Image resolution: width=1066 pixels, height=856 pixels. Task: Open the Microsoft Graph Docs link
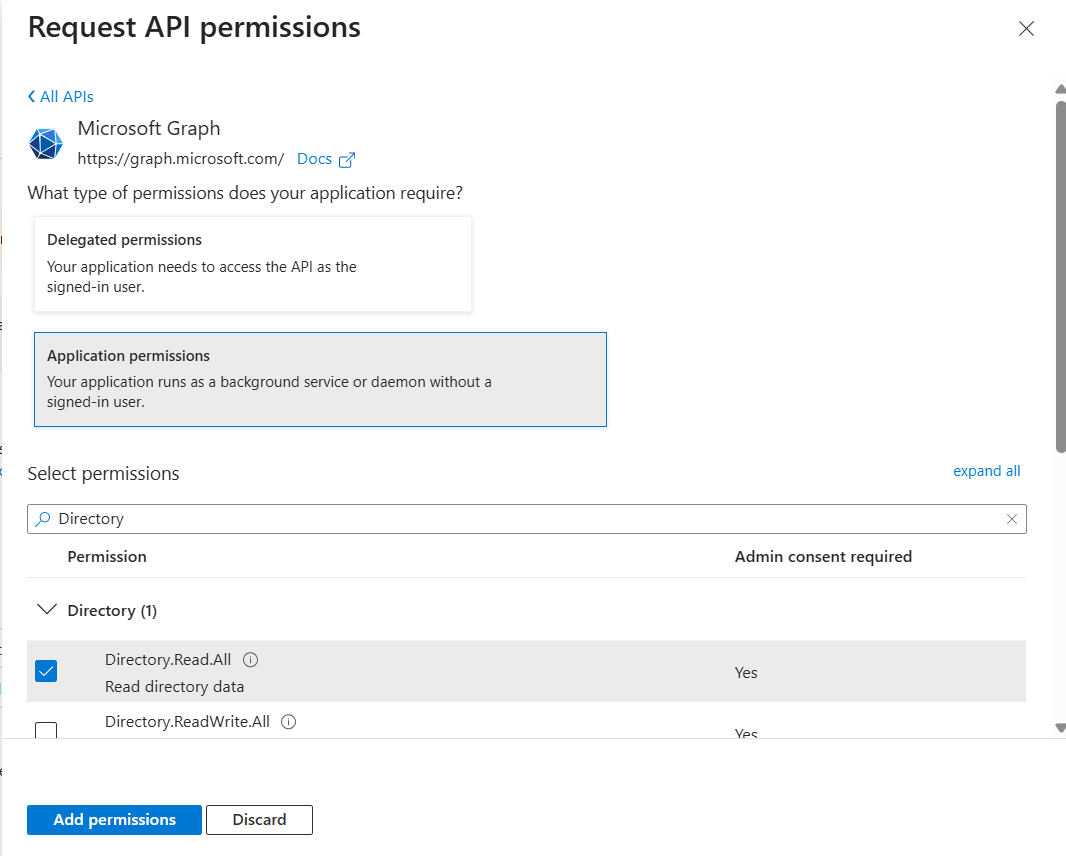click(314, 159)
